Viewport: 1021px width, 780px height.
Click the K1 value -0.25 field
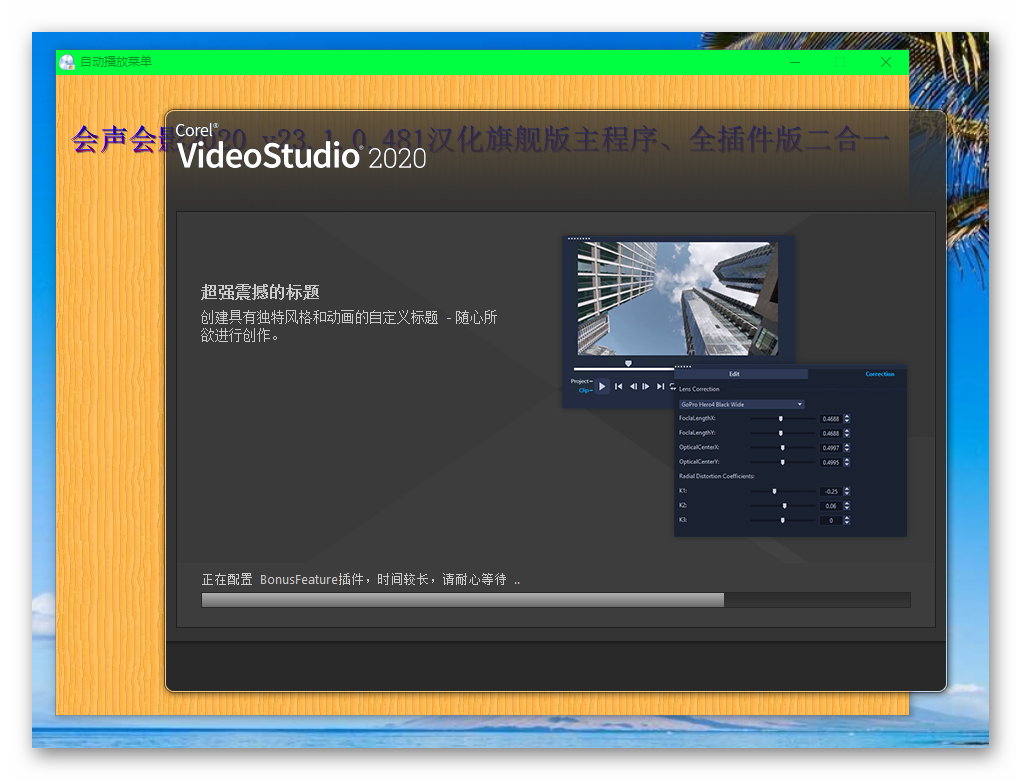tap(831, 491)
